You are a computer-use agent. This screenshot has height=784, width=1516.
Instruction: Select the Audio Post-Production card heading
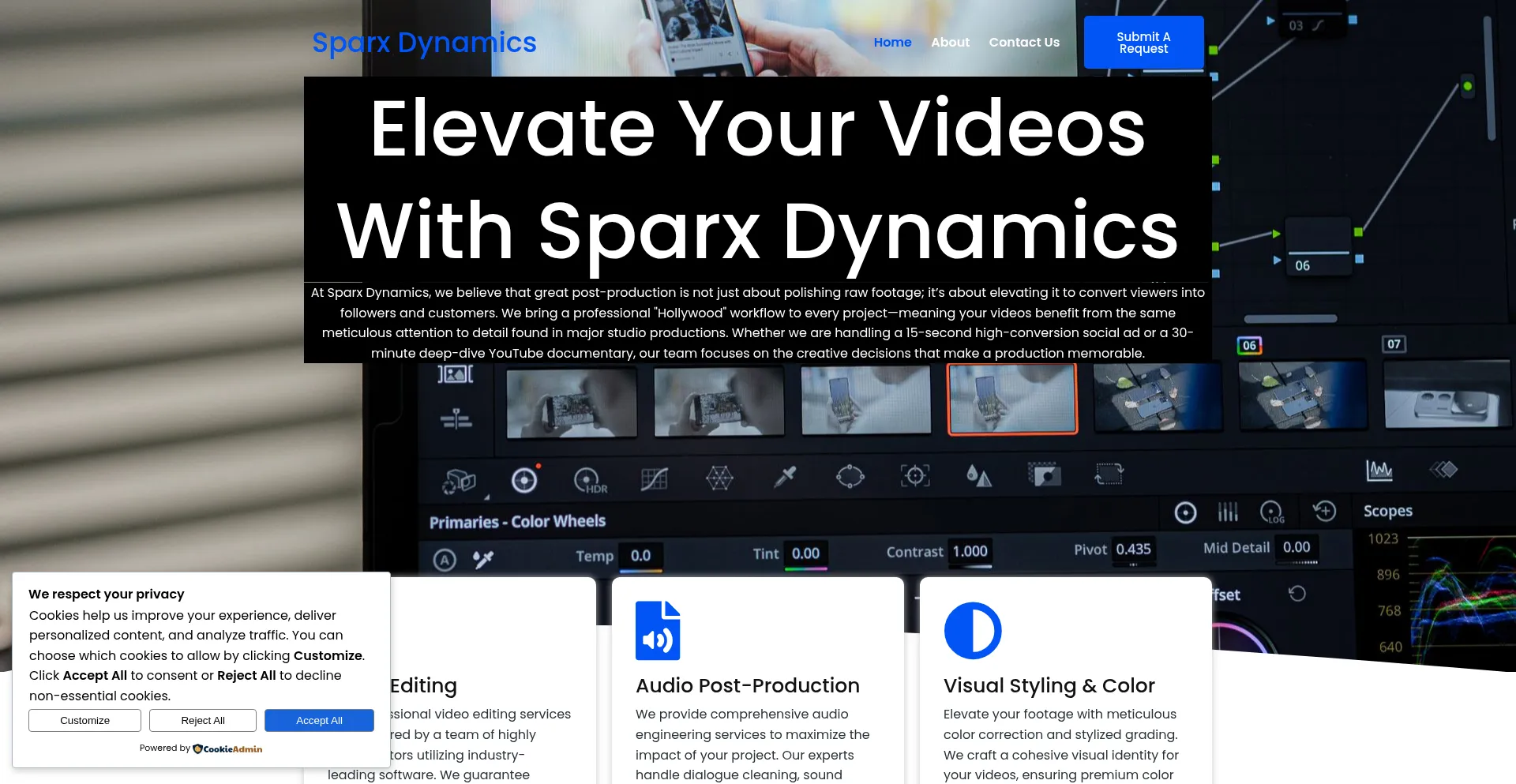click(747, 685)
